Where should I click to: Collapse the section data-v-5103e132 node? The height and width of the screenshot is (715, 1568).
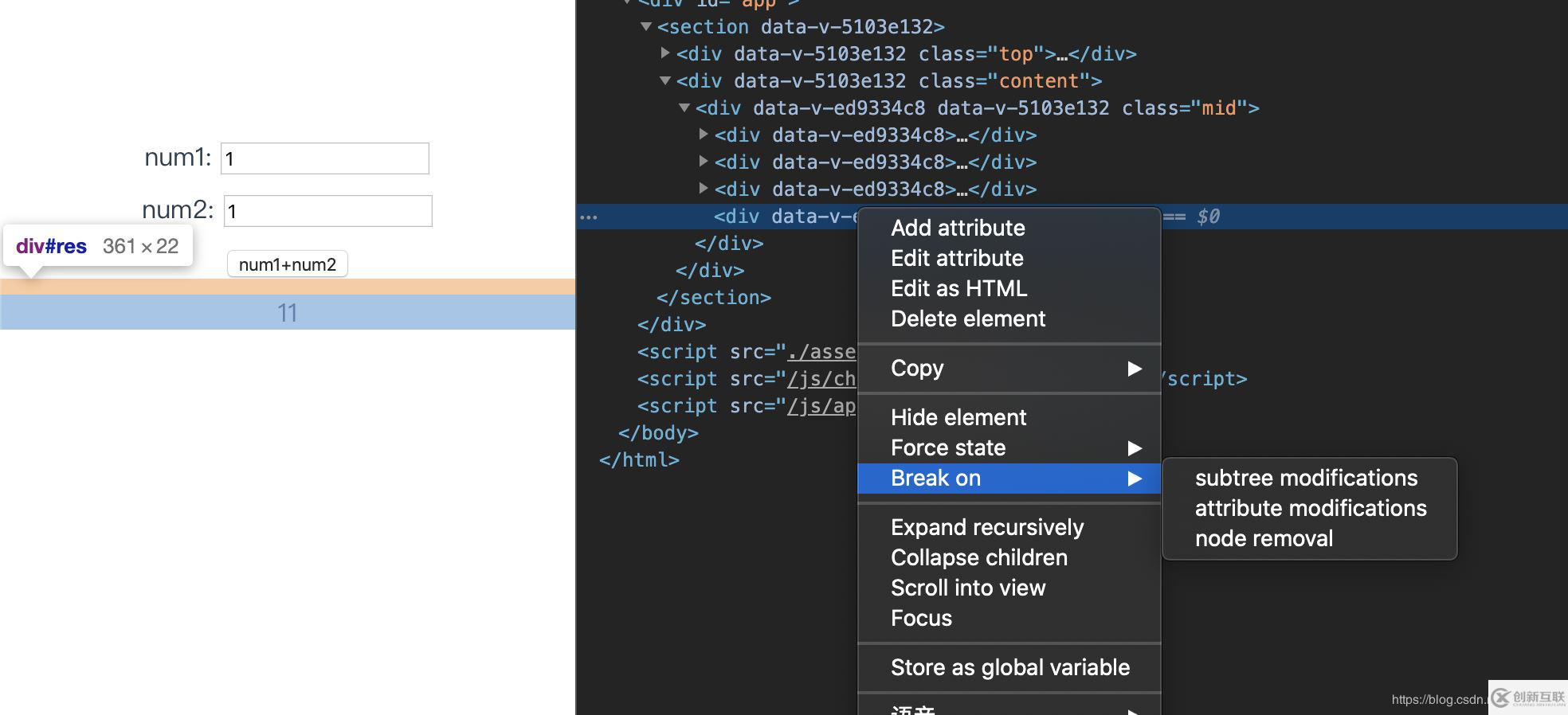(646, 27)
